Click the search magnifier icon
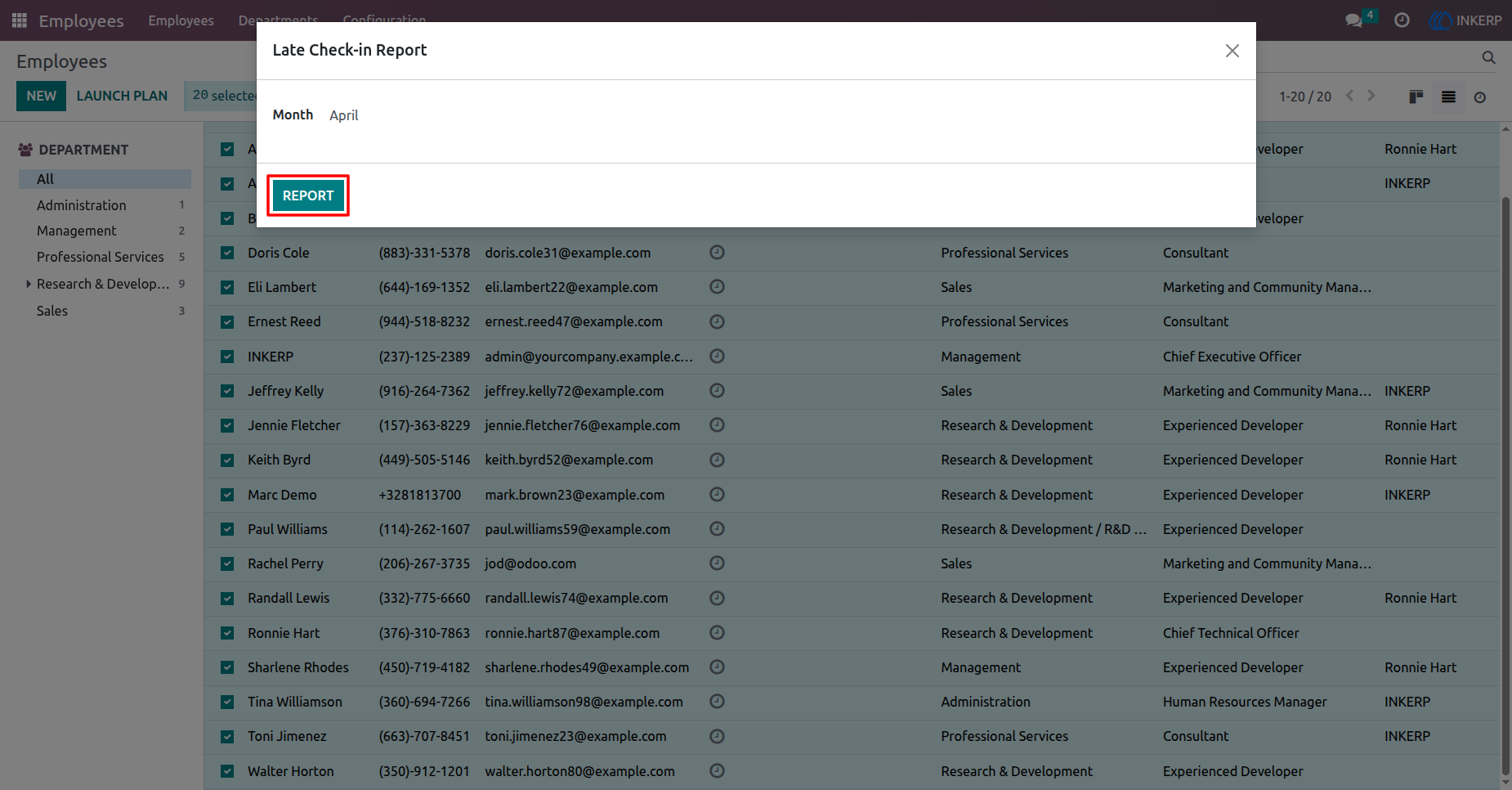Screen dimensions: 1512x790 tap(1488, 57)
